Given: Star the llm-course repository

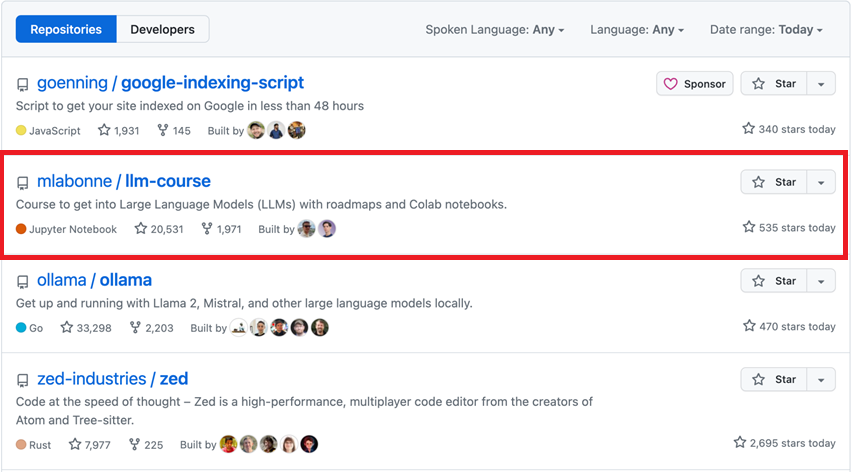Looking at the screenshot, I should tap(774, 182).
